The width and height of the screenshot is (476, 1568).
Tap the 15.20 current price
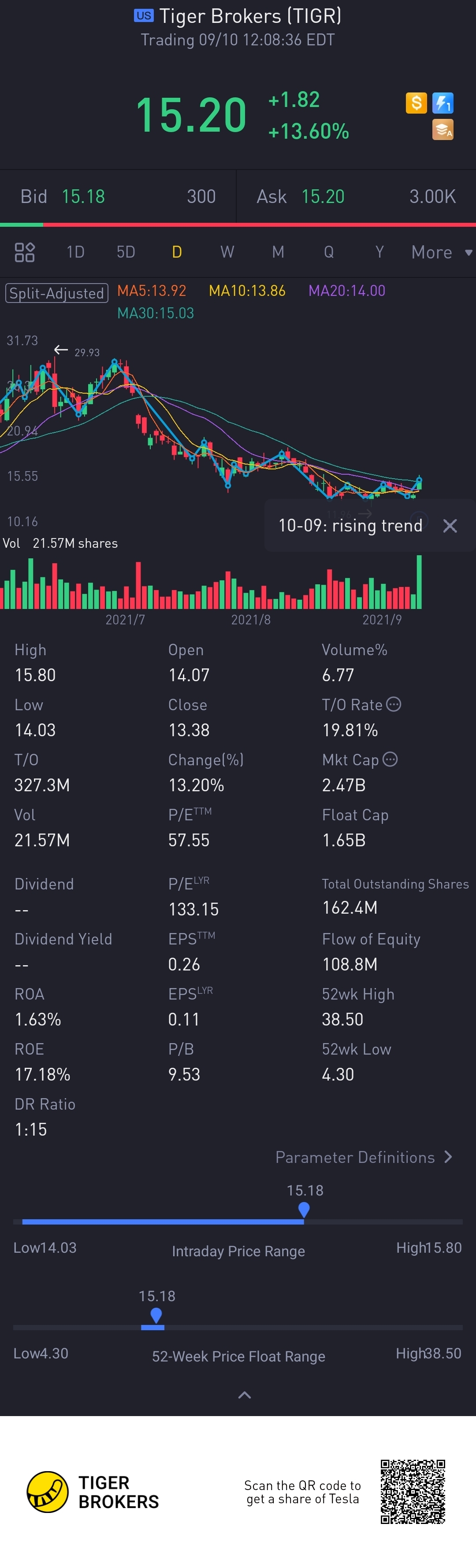coord(191,114)
